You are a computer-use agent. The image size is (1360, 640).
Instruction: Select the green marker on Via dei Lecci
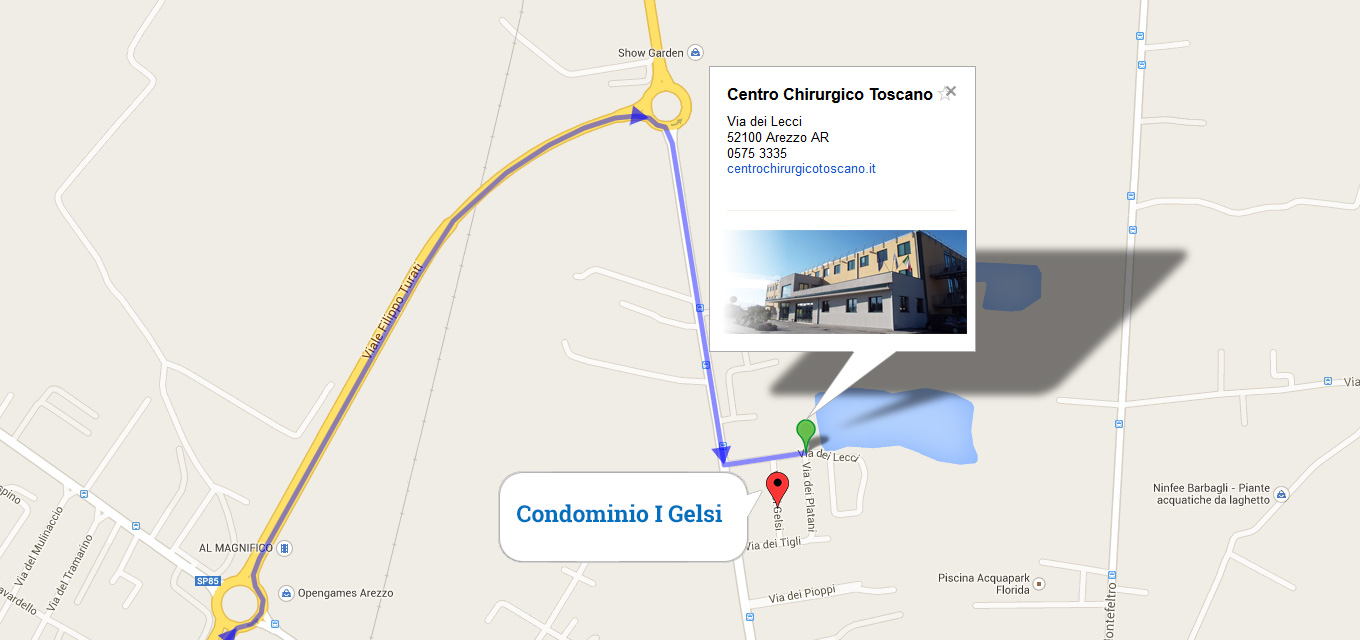[x=806, y=436]
